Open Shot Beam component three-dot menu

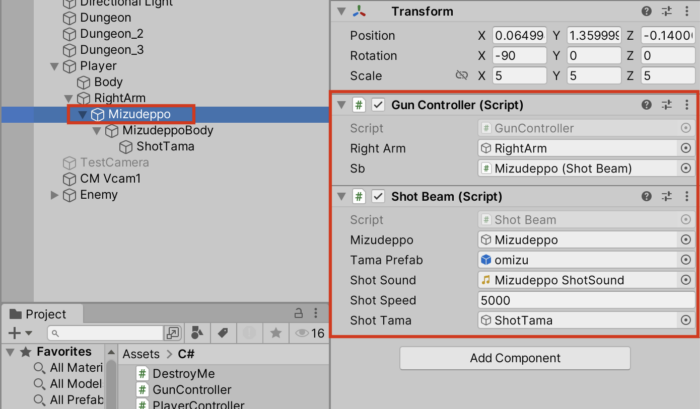click(686, 197)
